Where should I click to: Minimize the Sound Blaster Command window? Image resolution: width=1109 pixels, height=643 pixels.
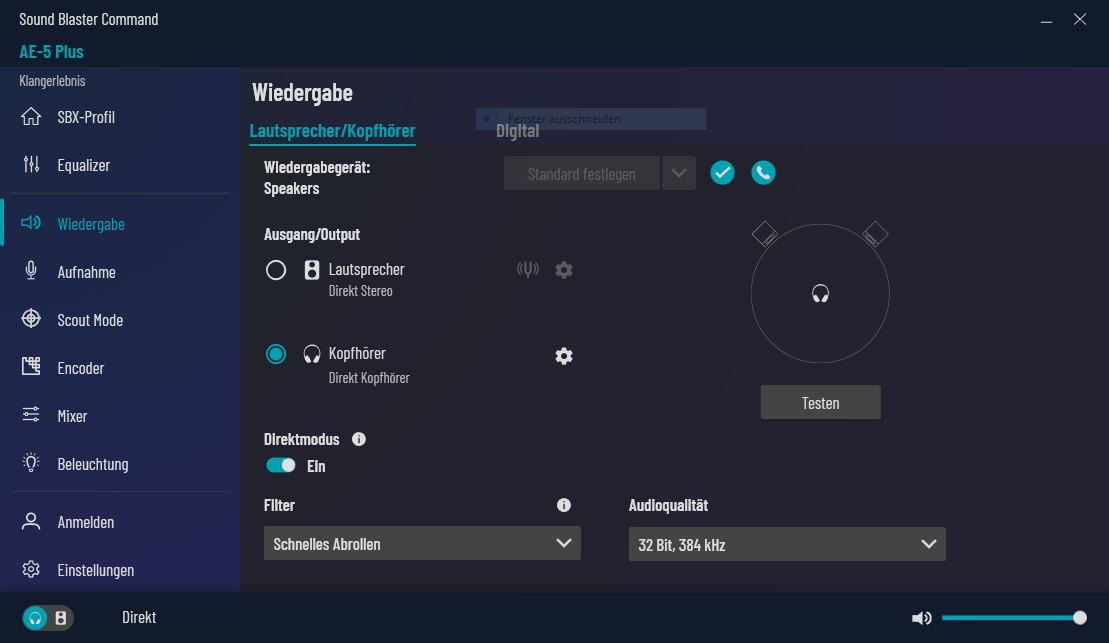click(x=1046, y=20)
